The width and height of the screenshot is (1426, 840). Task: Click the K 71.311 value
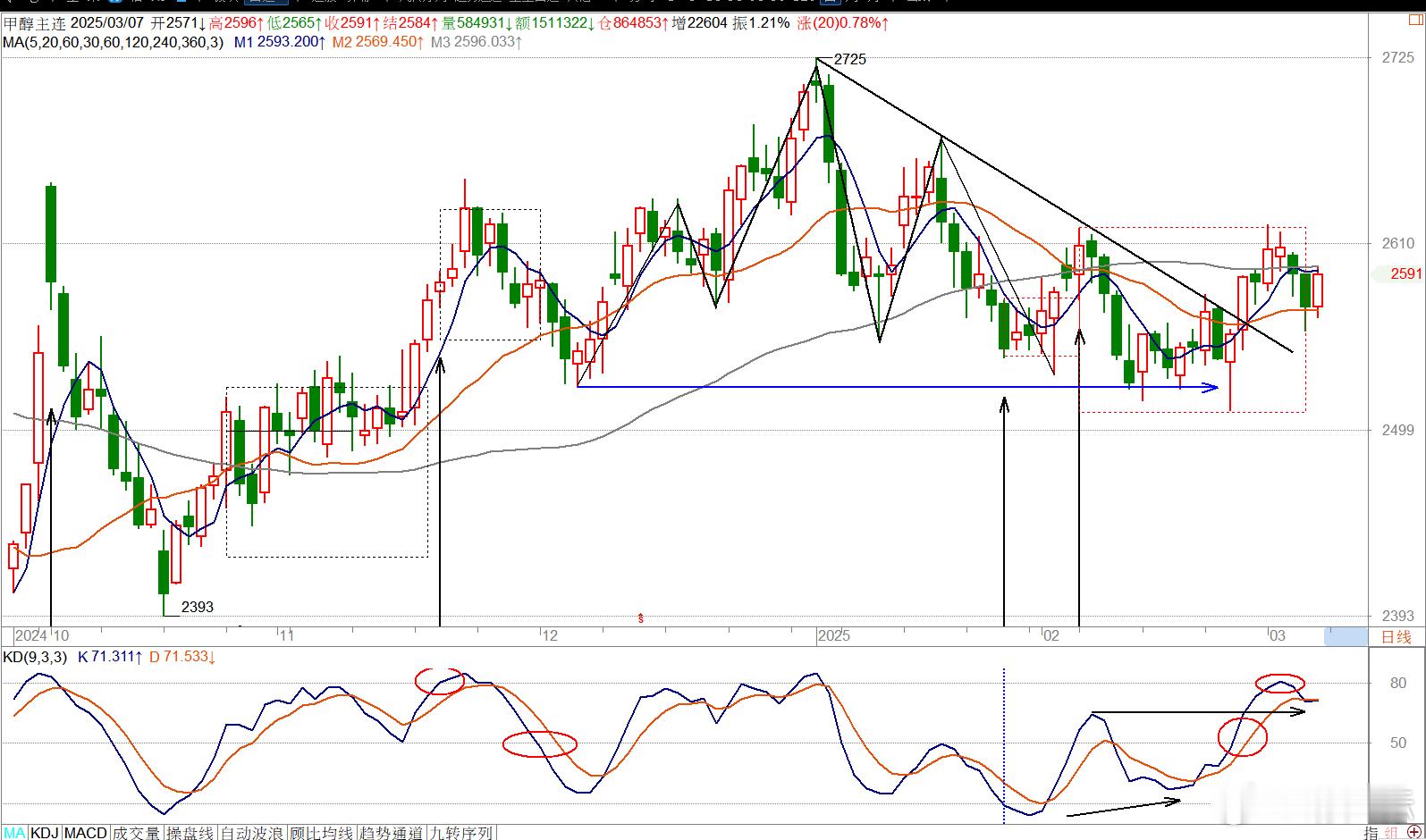[111, 657]
